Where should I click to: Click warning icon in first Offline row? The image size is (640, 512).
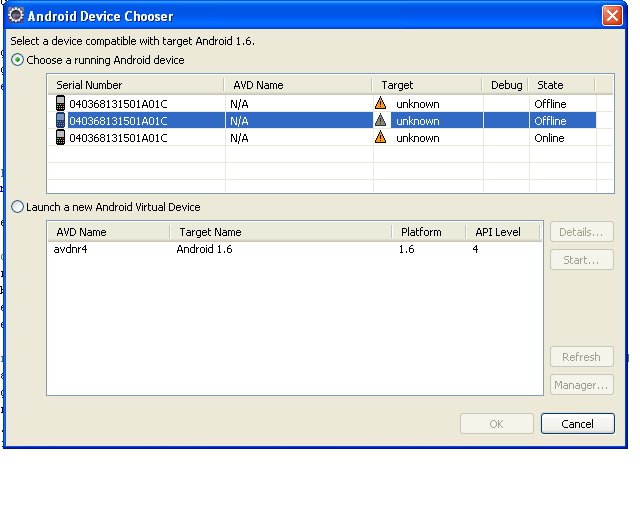coord(380,103)
